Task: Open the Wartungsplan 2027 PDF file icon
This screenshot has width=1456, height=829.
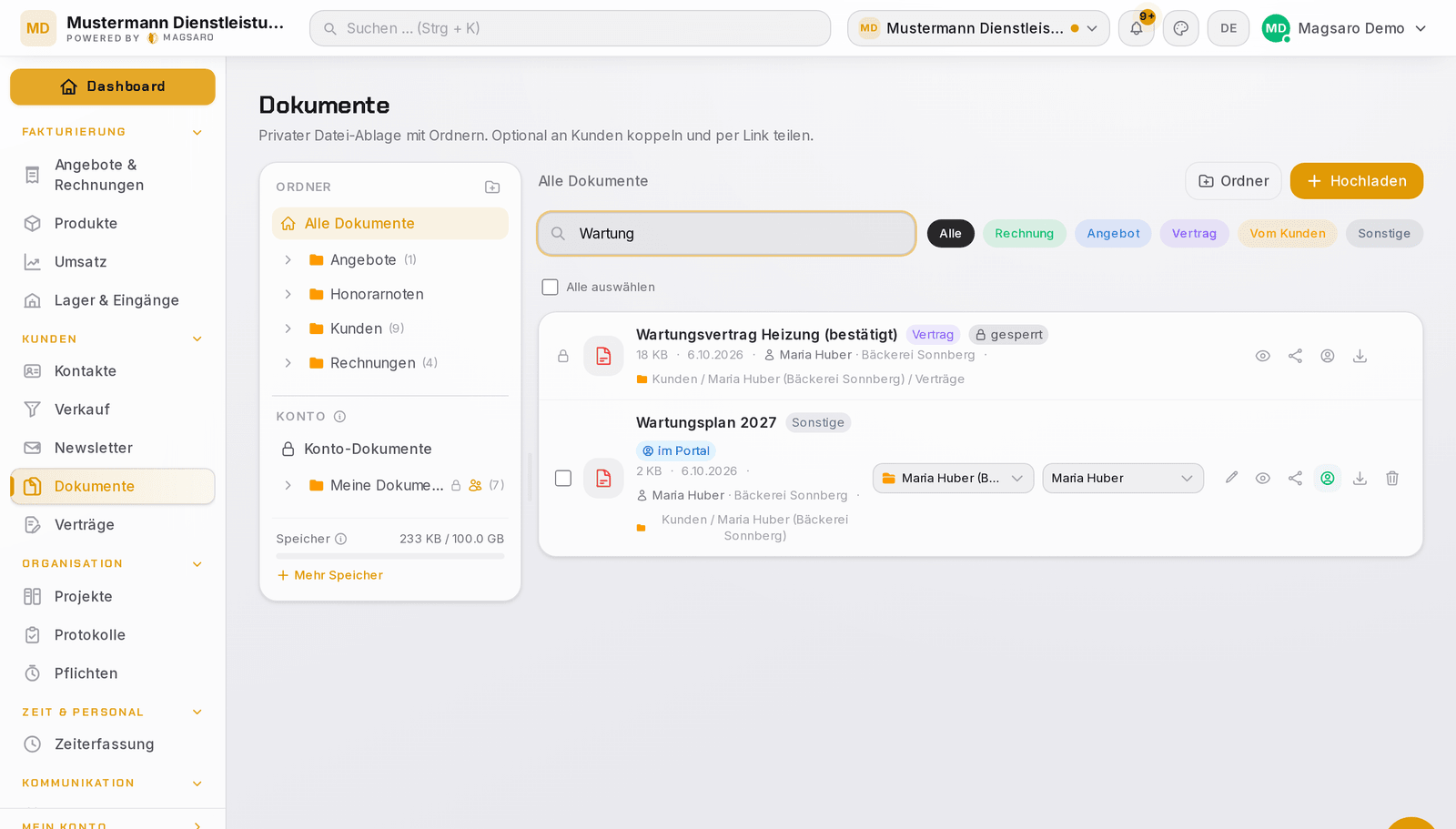Action: 603,478
